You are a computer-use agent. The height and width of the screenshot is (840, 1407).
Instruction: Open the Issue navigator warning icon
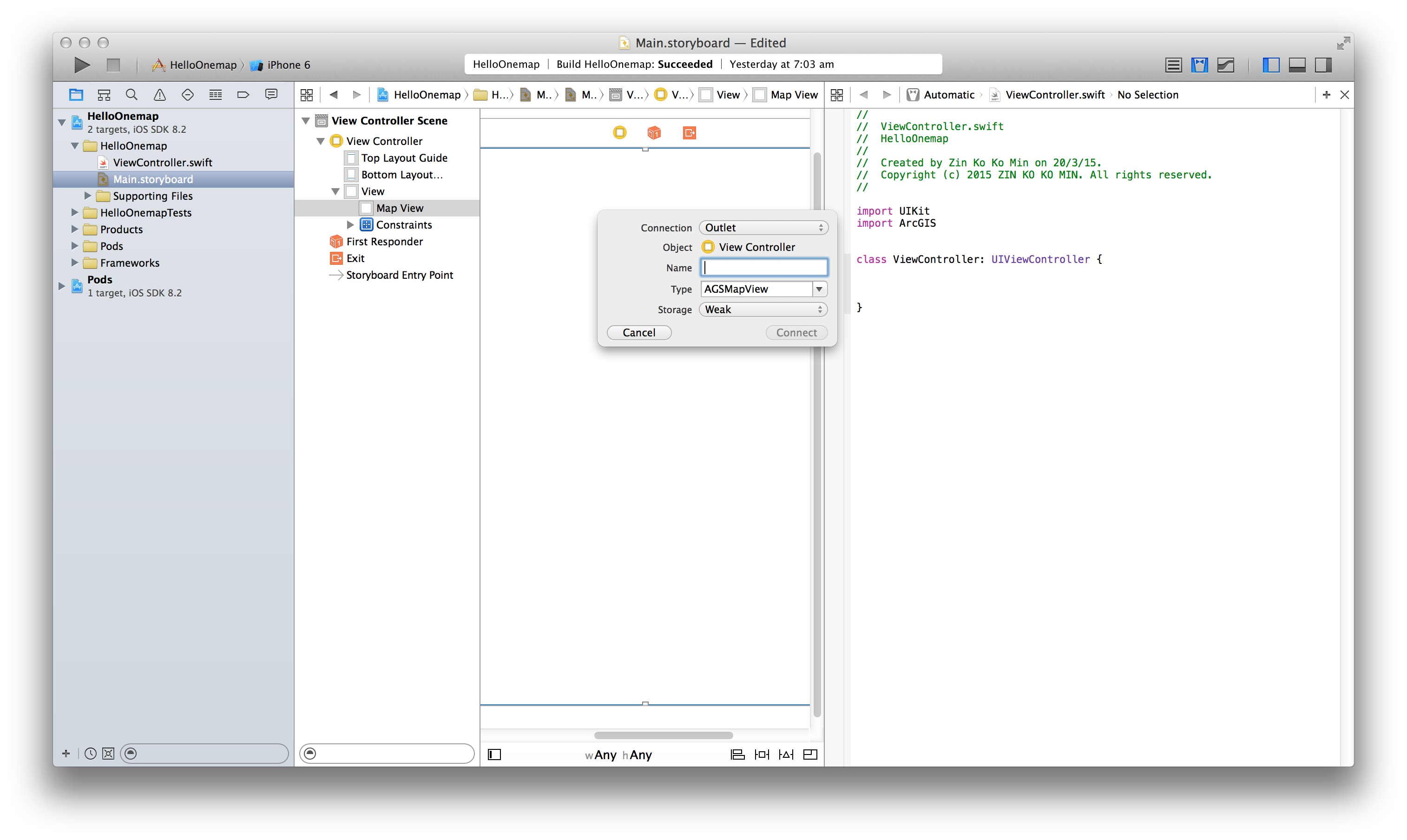click(x=159, y=95)
